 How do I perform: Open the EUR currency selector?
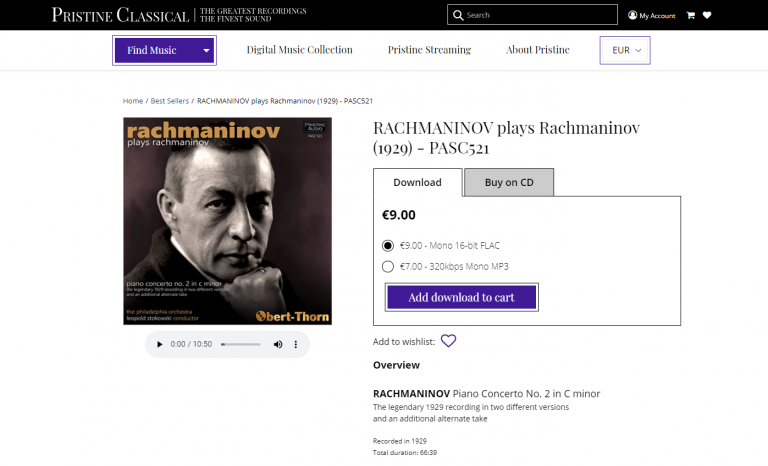(x=625, y=50)
